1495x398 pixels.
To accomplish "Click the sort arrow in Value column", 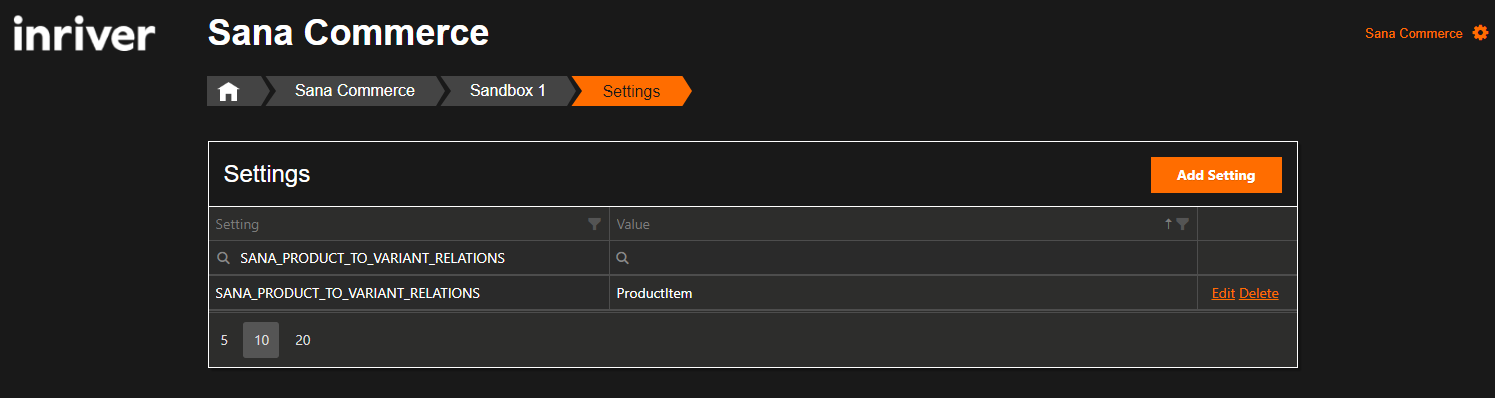I will pos(1168,224).
